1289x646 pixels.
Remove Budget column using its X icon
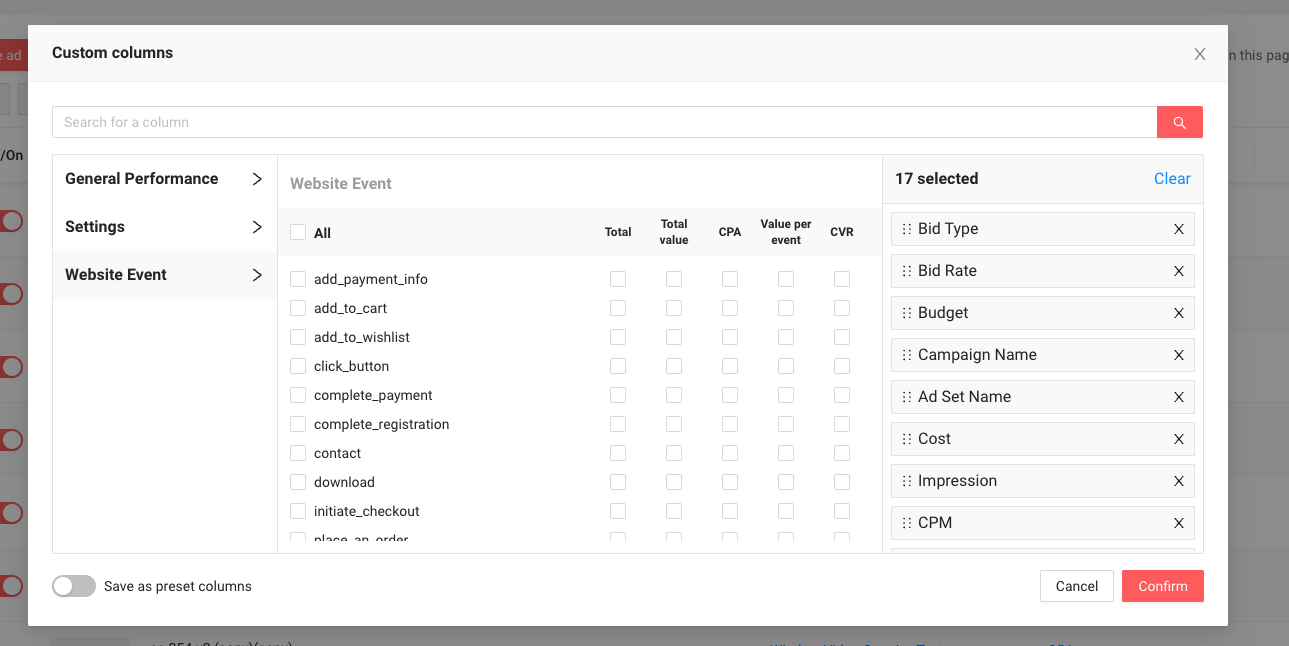coord(1178,313)
